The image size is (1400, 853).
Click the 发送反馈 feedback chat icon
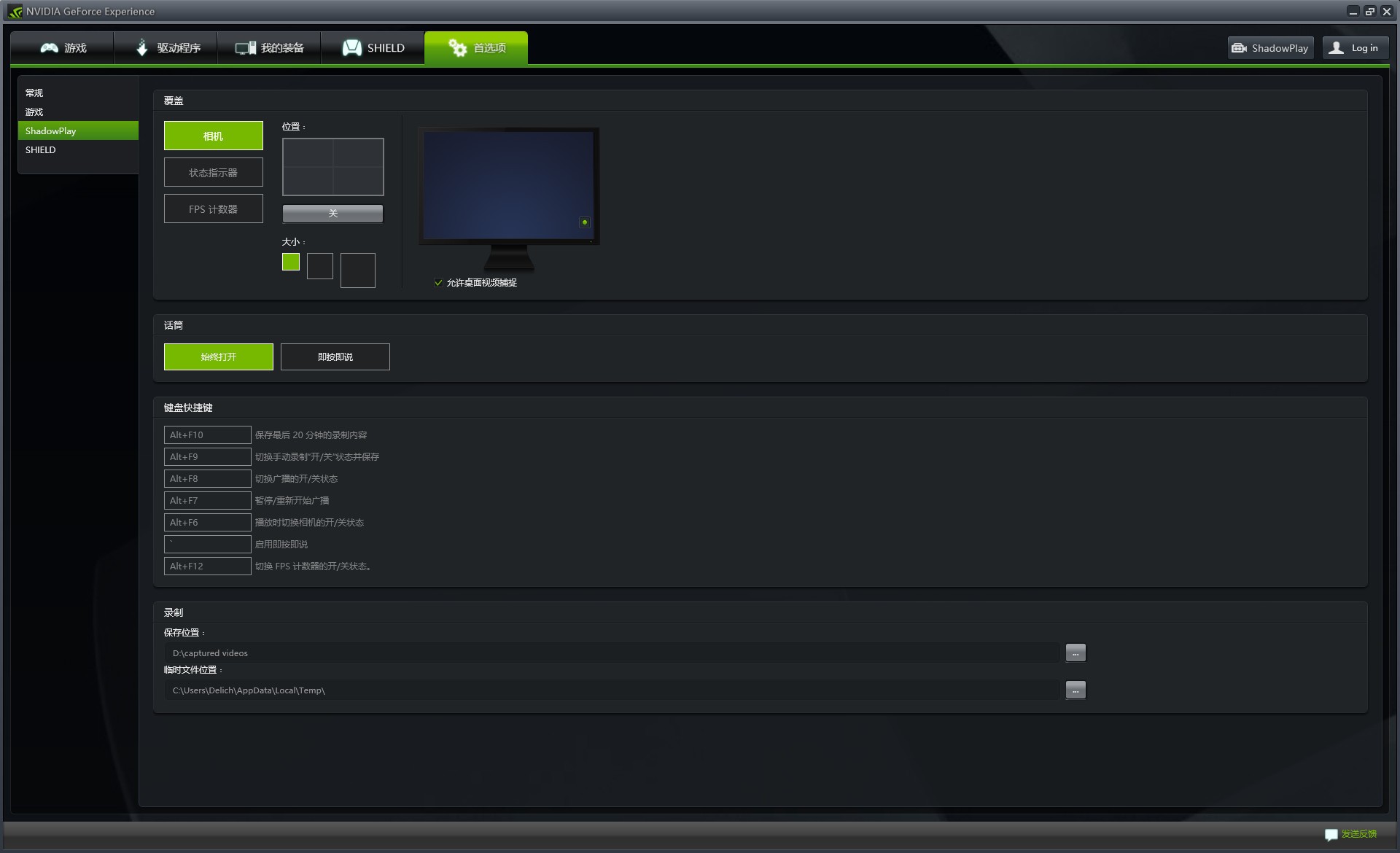tap(1331, 834)
